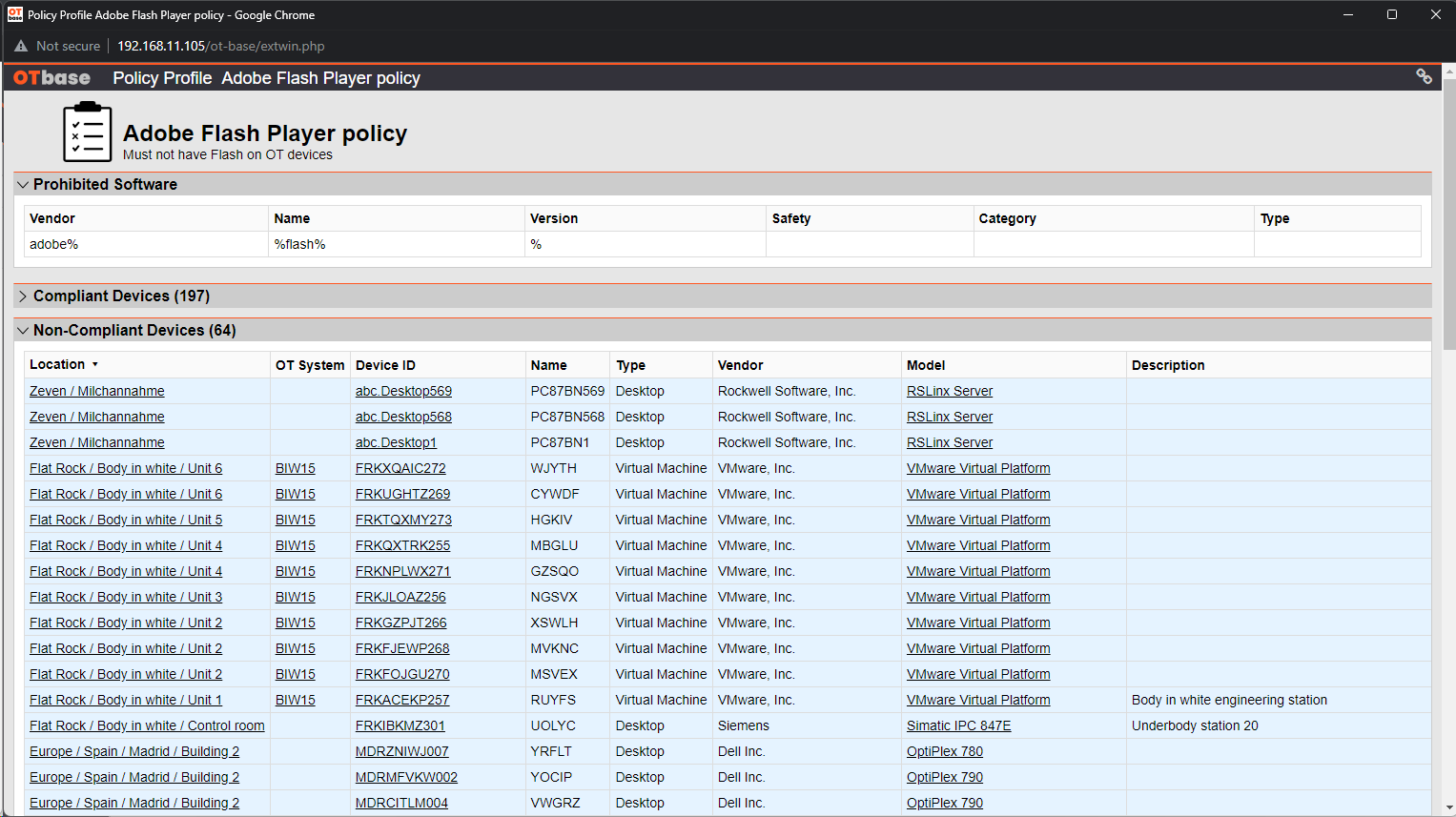Viewport: 1456px width, 817px height.
Task: Collapse the Prohibited Software section
Action: pos(23,185)
